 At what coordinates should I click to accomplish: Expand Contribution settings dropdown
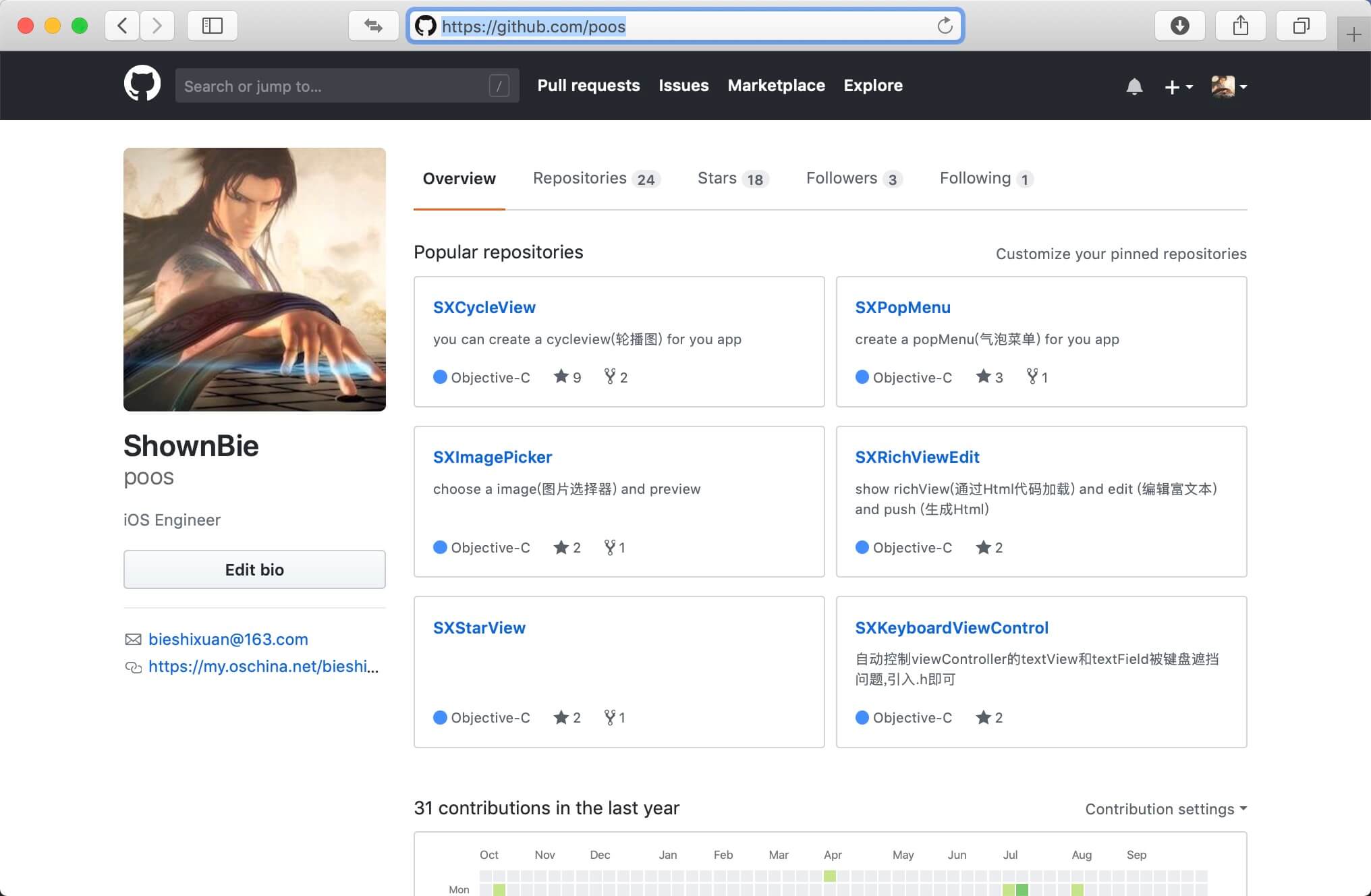point(1166,809)
